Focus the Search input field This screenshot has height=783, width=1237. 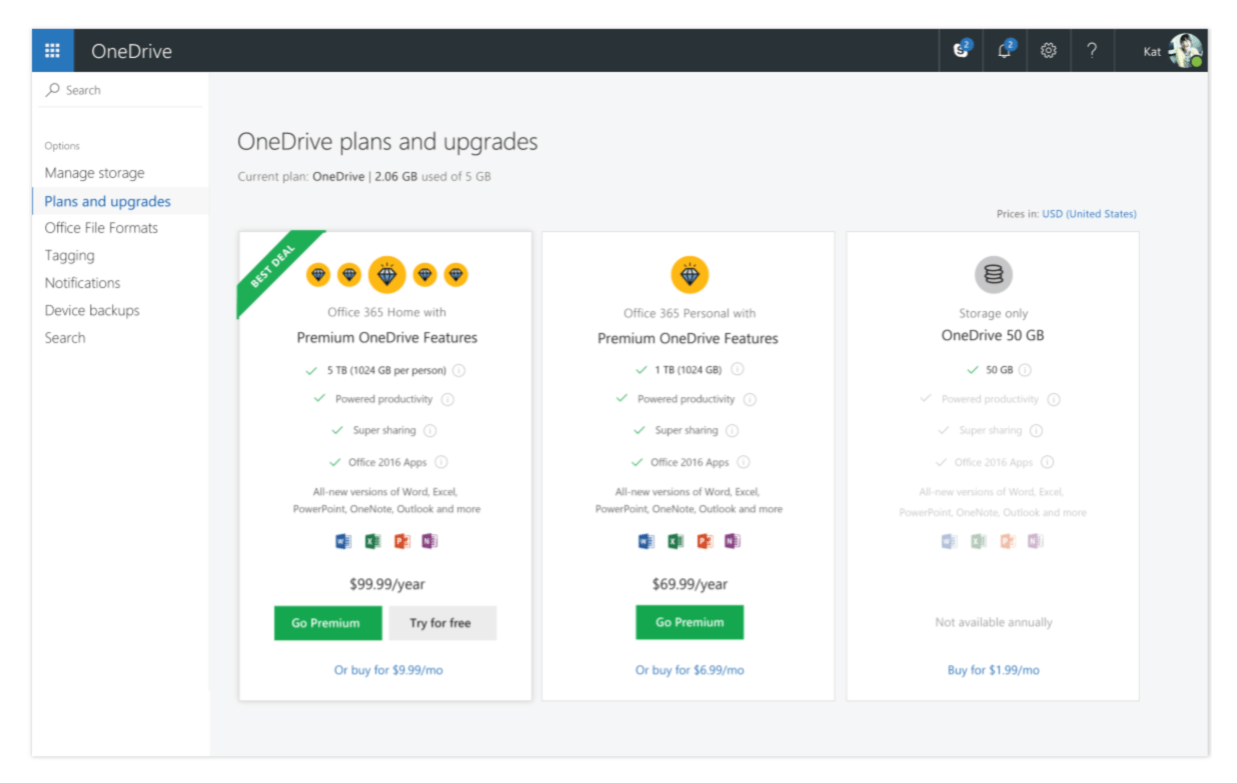click(x=122, y=90)
